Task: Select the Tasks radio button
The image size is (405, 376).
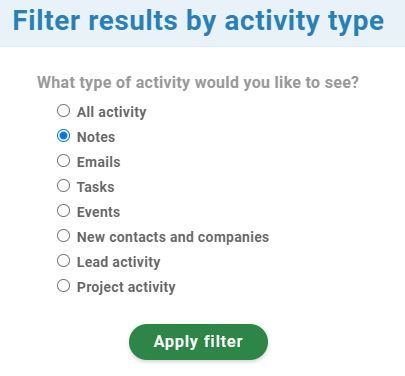Action: click(63, 186)
